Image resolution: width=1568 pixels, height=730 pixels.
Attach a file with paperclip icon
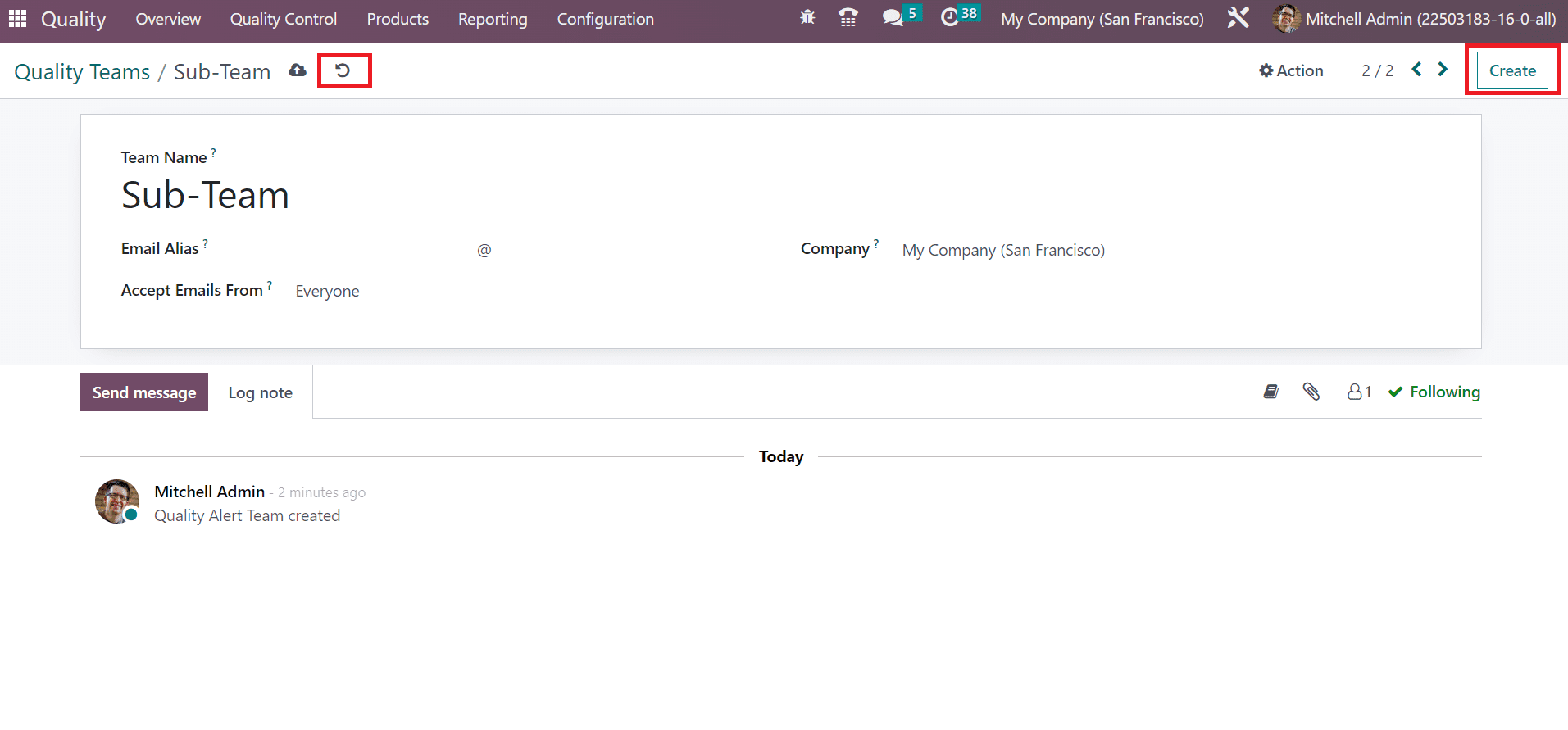pyautogui.click(x=1311, y=392)
